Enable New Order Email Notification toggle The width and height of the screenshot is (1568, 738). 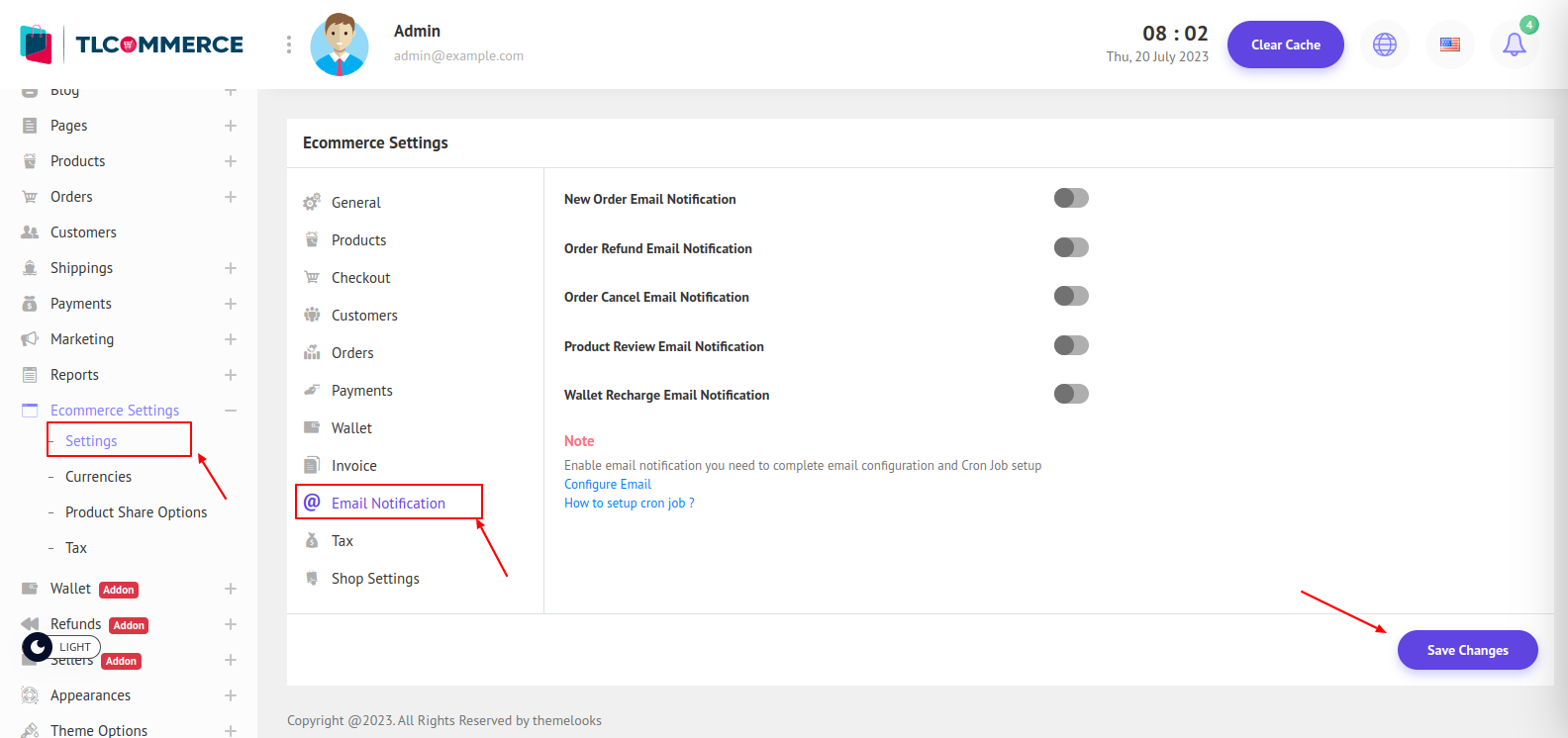click(1071, 198)
